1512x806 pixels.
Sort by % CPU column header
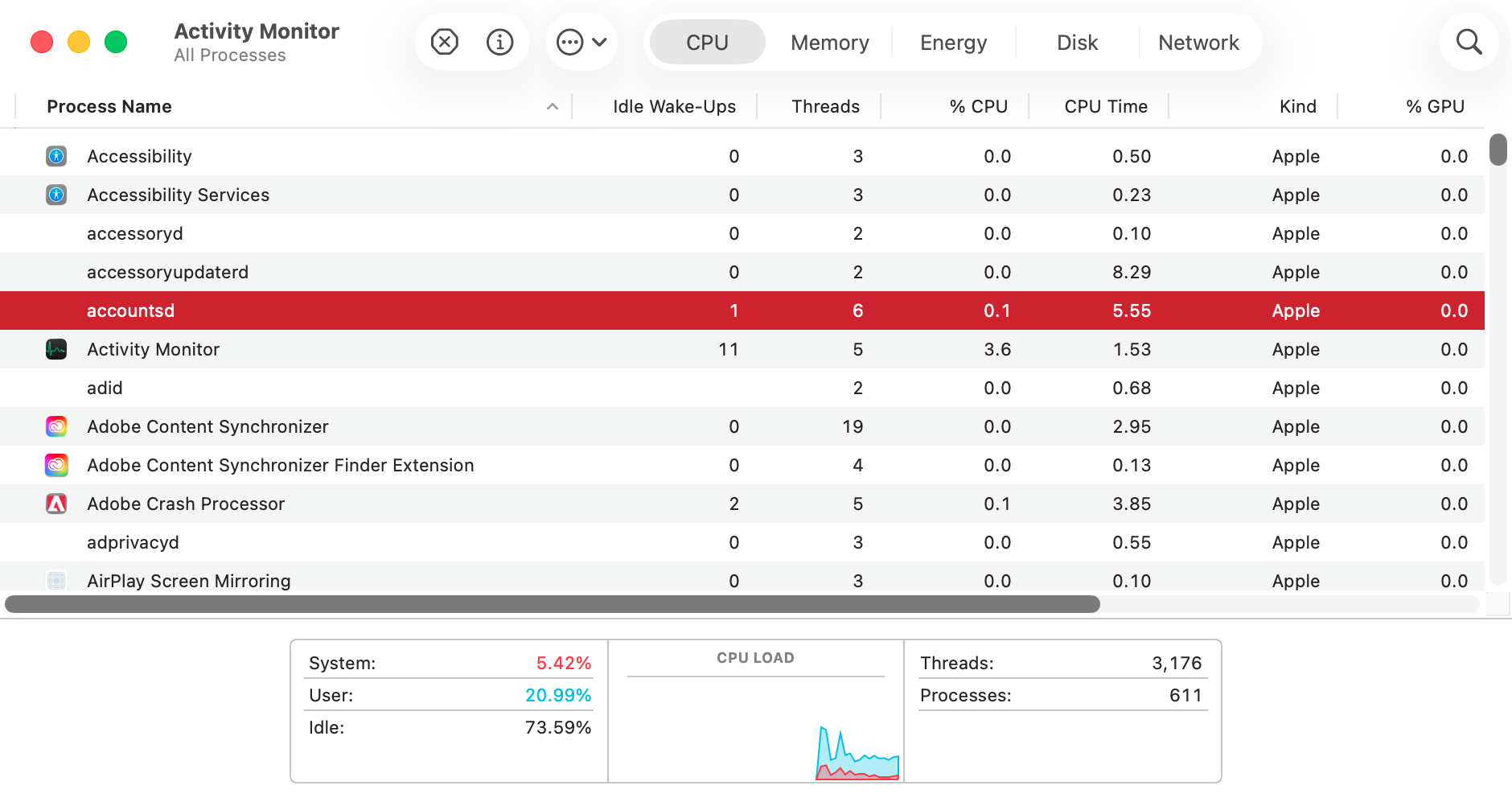[x=978, y=106]
